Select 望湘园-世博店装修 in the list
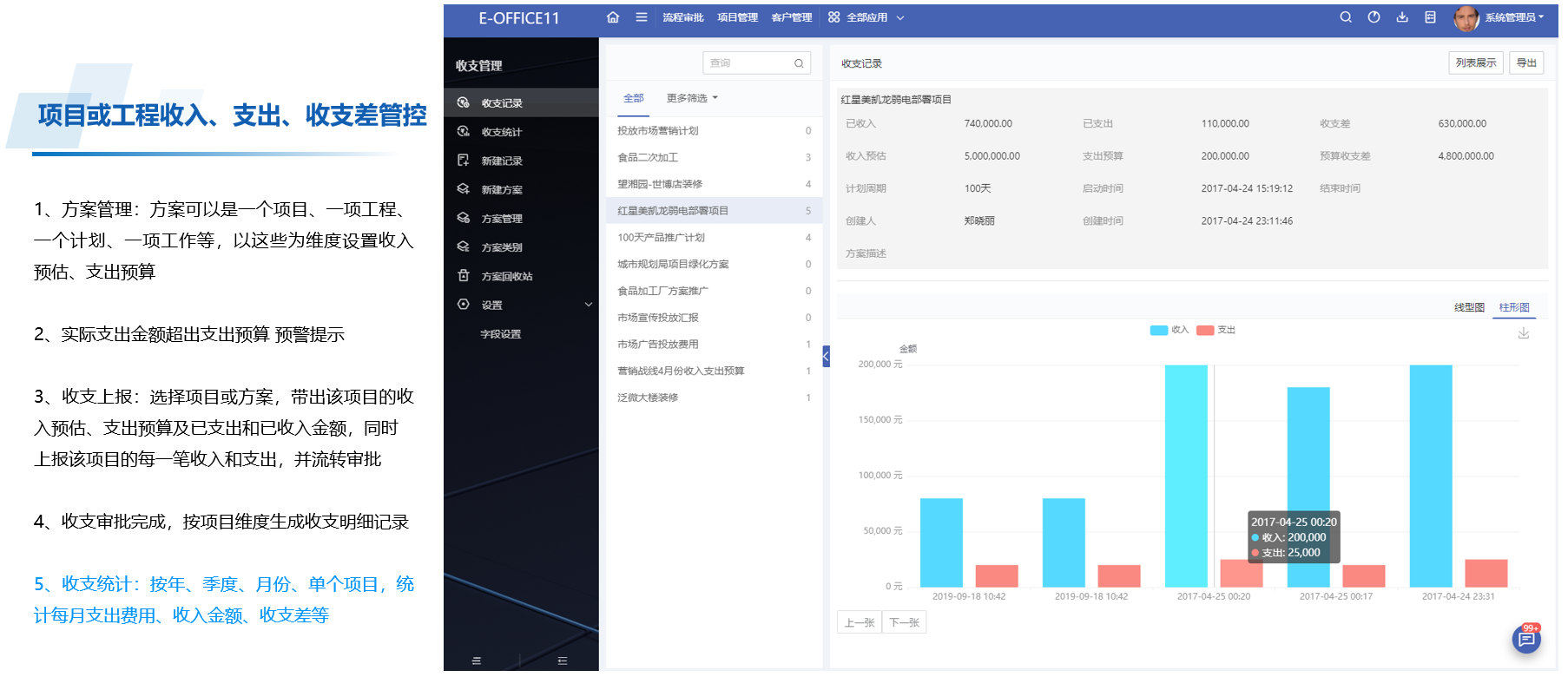The width and height of the screenshot is (1568, 677). point(714,184)
